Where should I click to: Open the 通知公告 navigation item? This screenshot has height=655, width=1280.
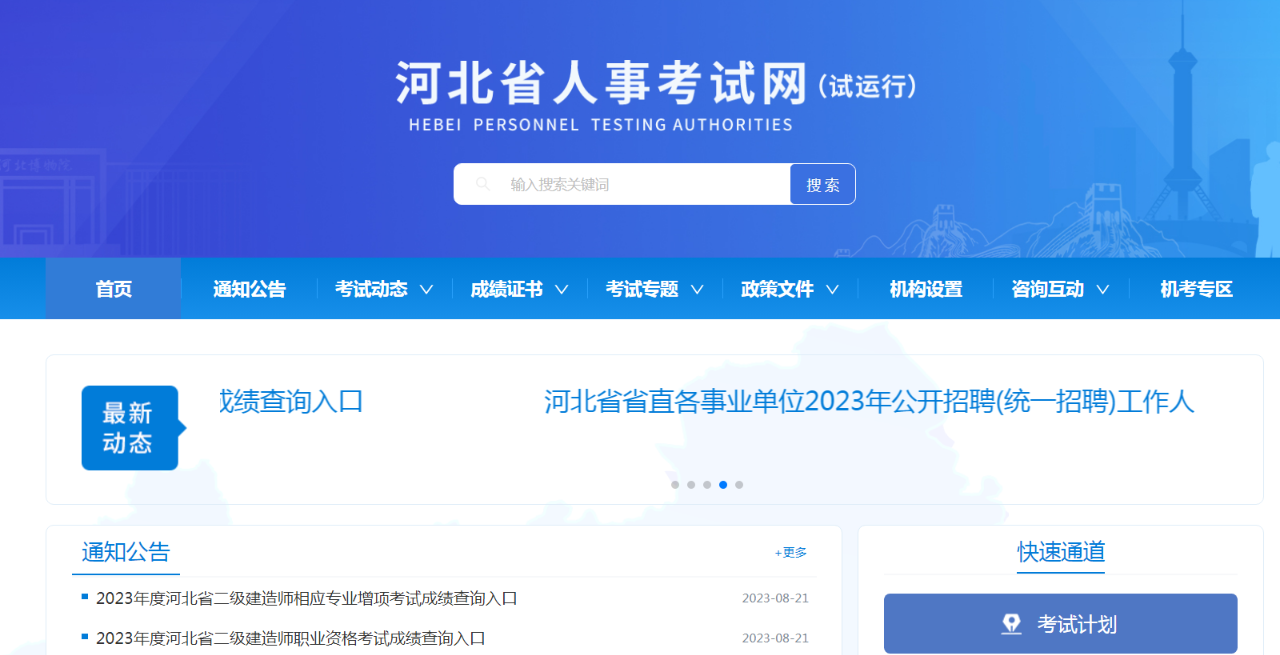tap(249, 289)
